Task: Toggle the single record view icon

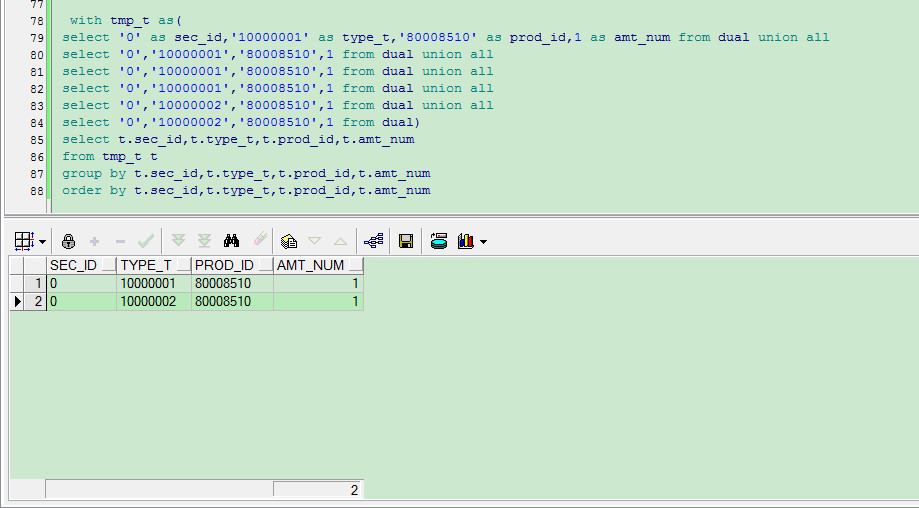Action: pyautogui.click(x=288, y=241)
